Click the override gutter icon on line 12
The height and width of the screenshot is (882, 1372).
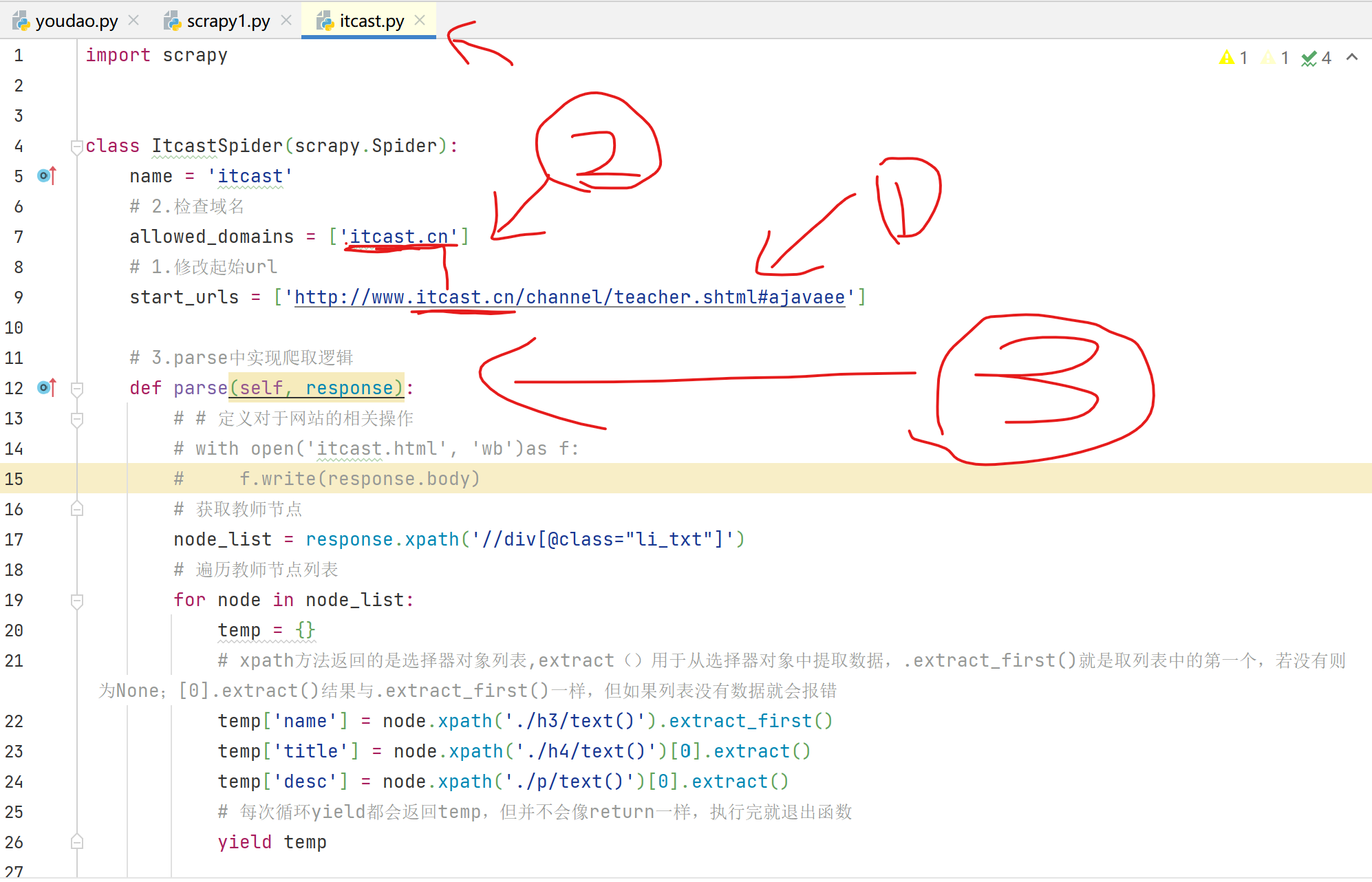click(x=46, y=388)
